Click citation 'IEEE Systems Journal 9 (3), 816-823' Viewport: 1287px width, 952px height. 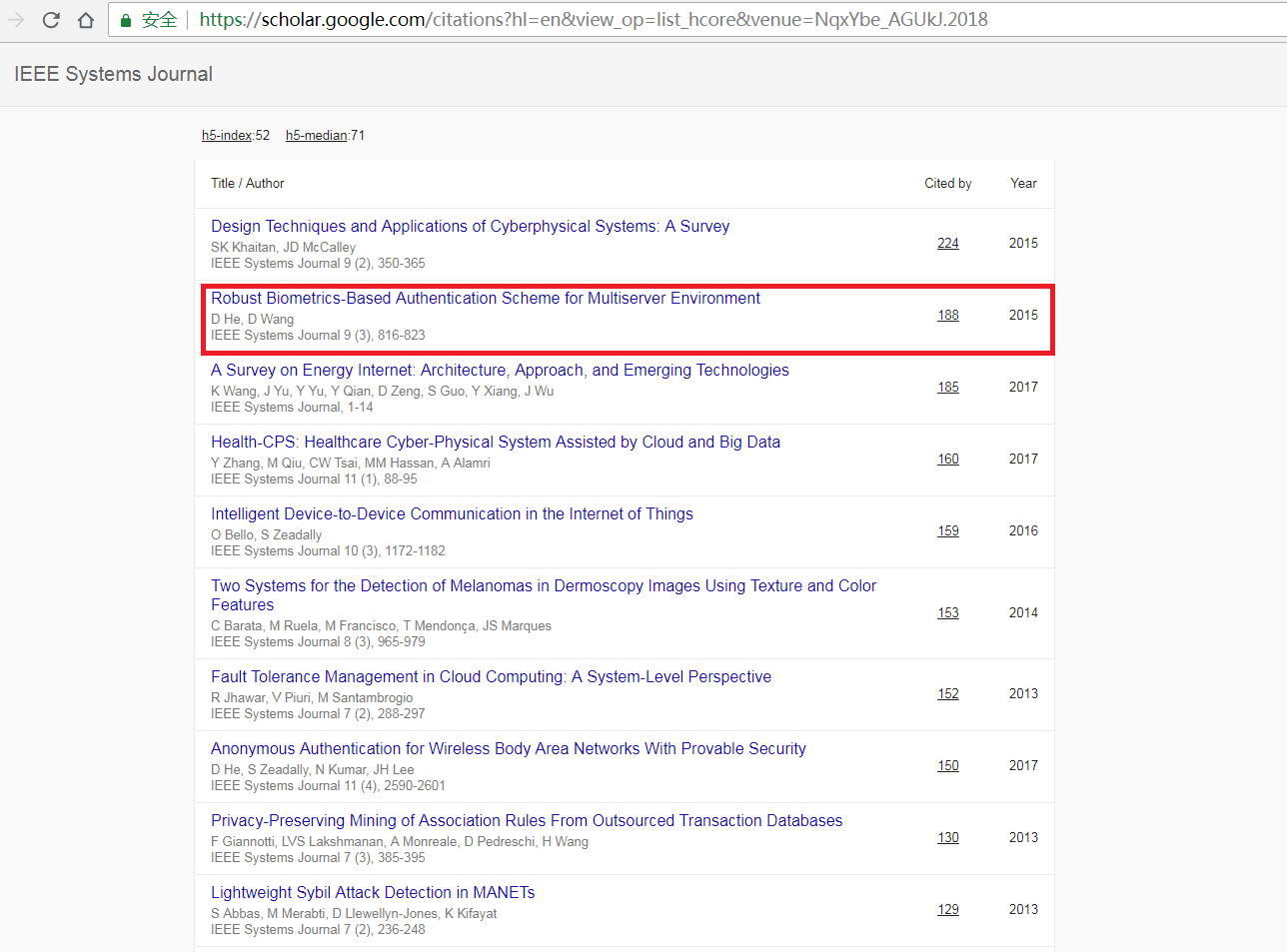point(318,336)
